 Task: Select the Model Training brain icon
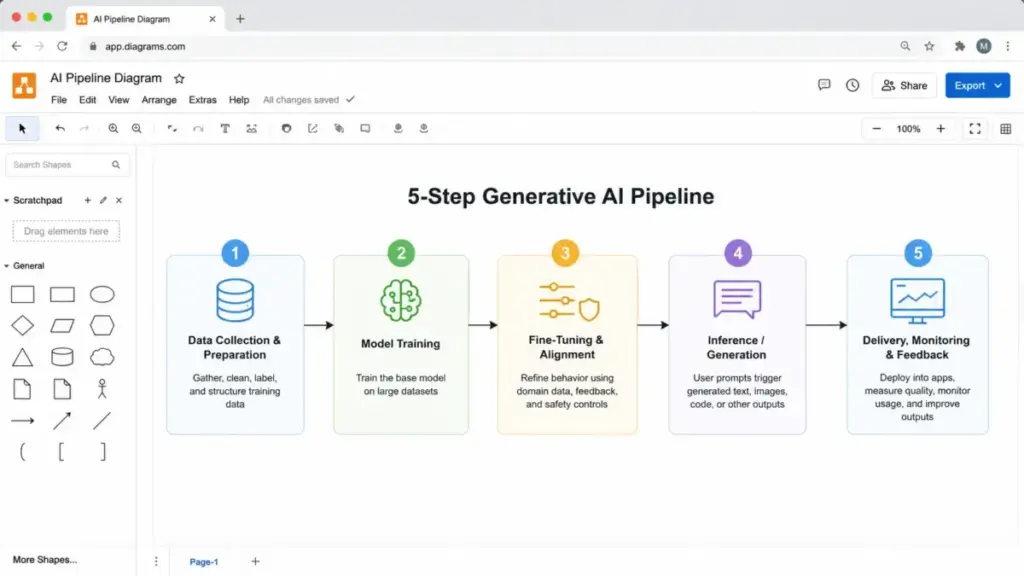400,300
